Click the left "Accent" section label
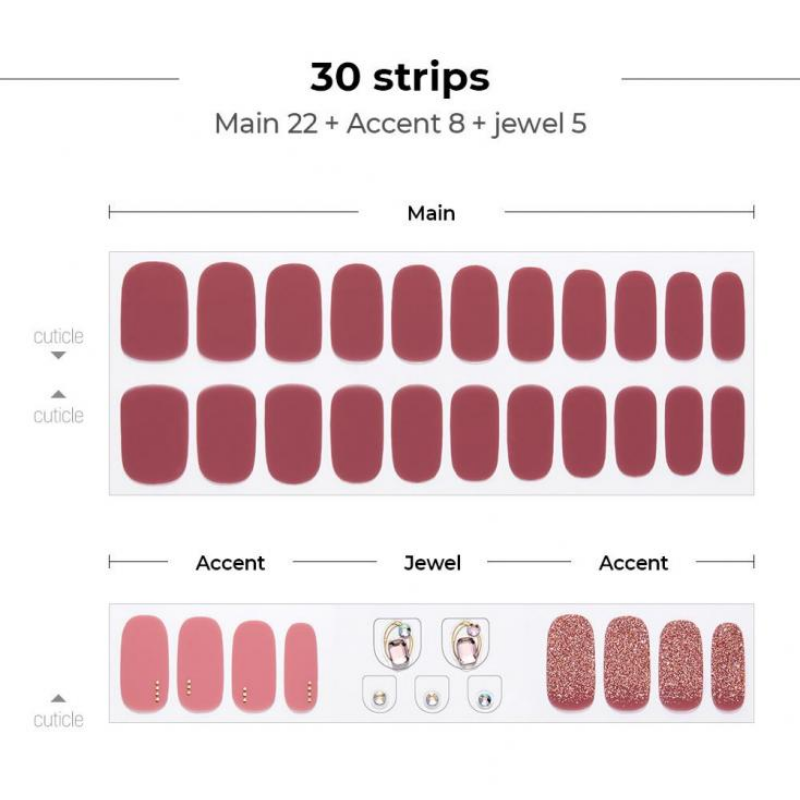 [230, 563]
